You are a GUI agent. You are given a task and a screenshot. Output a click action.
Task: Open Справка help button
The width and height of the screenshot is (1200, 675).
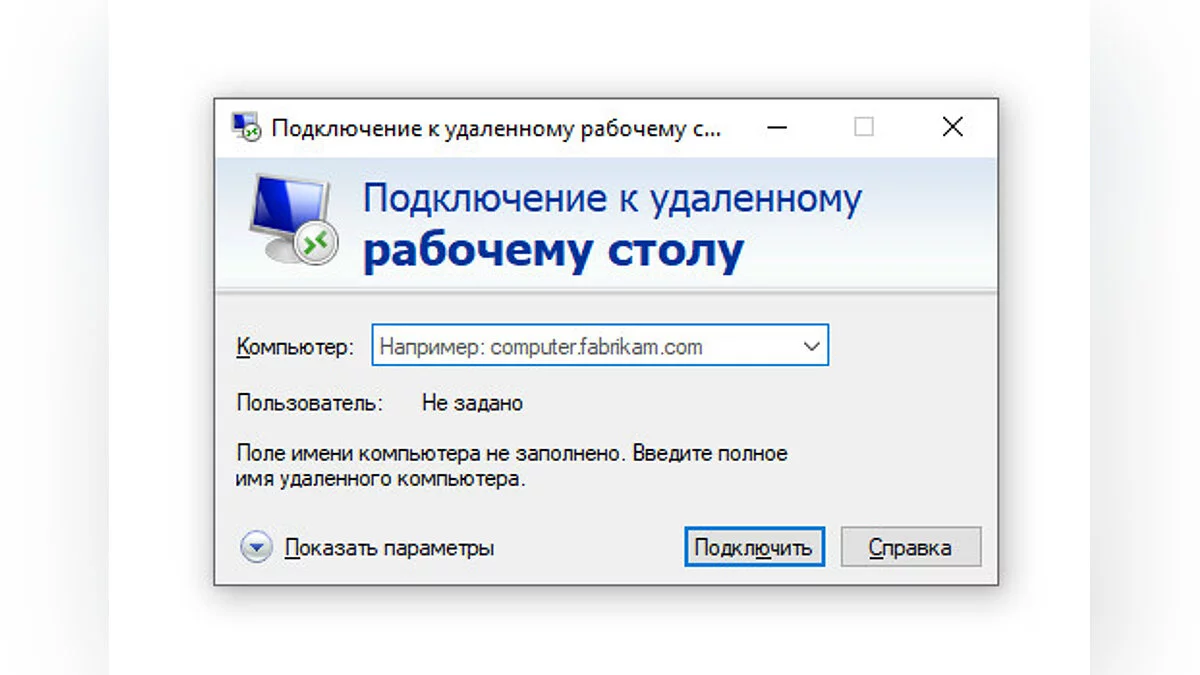pyautogui.click(x=910, y=547)
